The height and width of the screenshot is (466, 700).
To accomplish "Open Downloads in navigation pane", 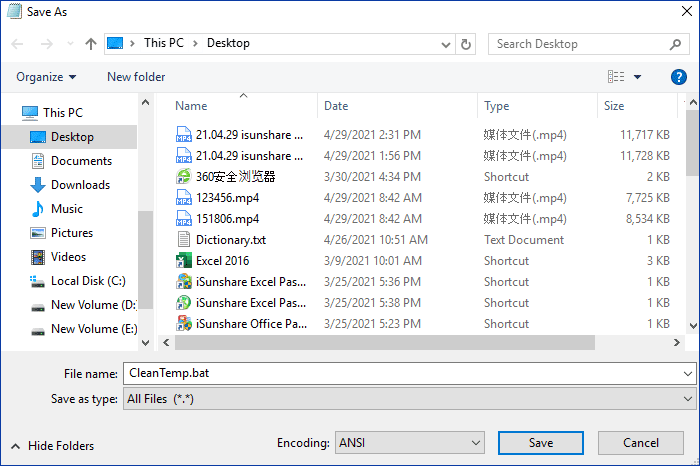I will point(70,185).
